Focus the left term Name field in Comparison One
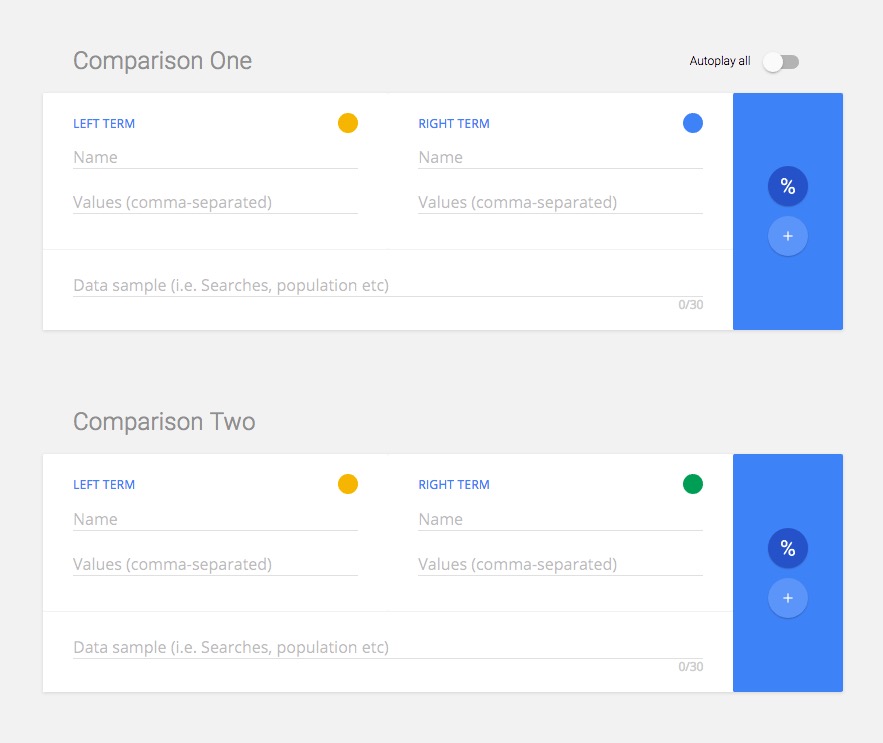This screenshot has width=883, height=743. tap(215, 158)
